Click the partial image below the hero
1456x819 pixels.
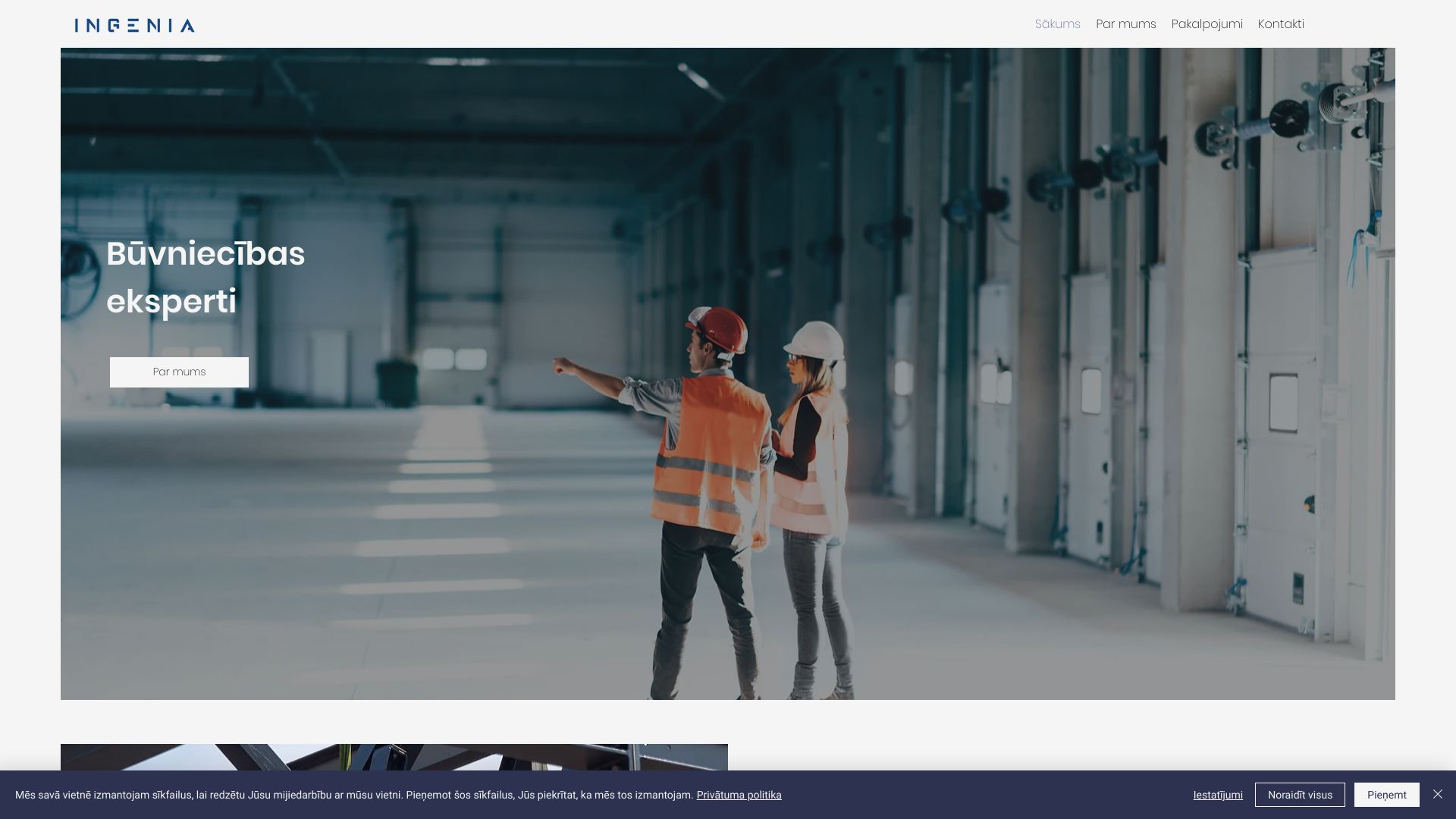click(x=394, y=757)
